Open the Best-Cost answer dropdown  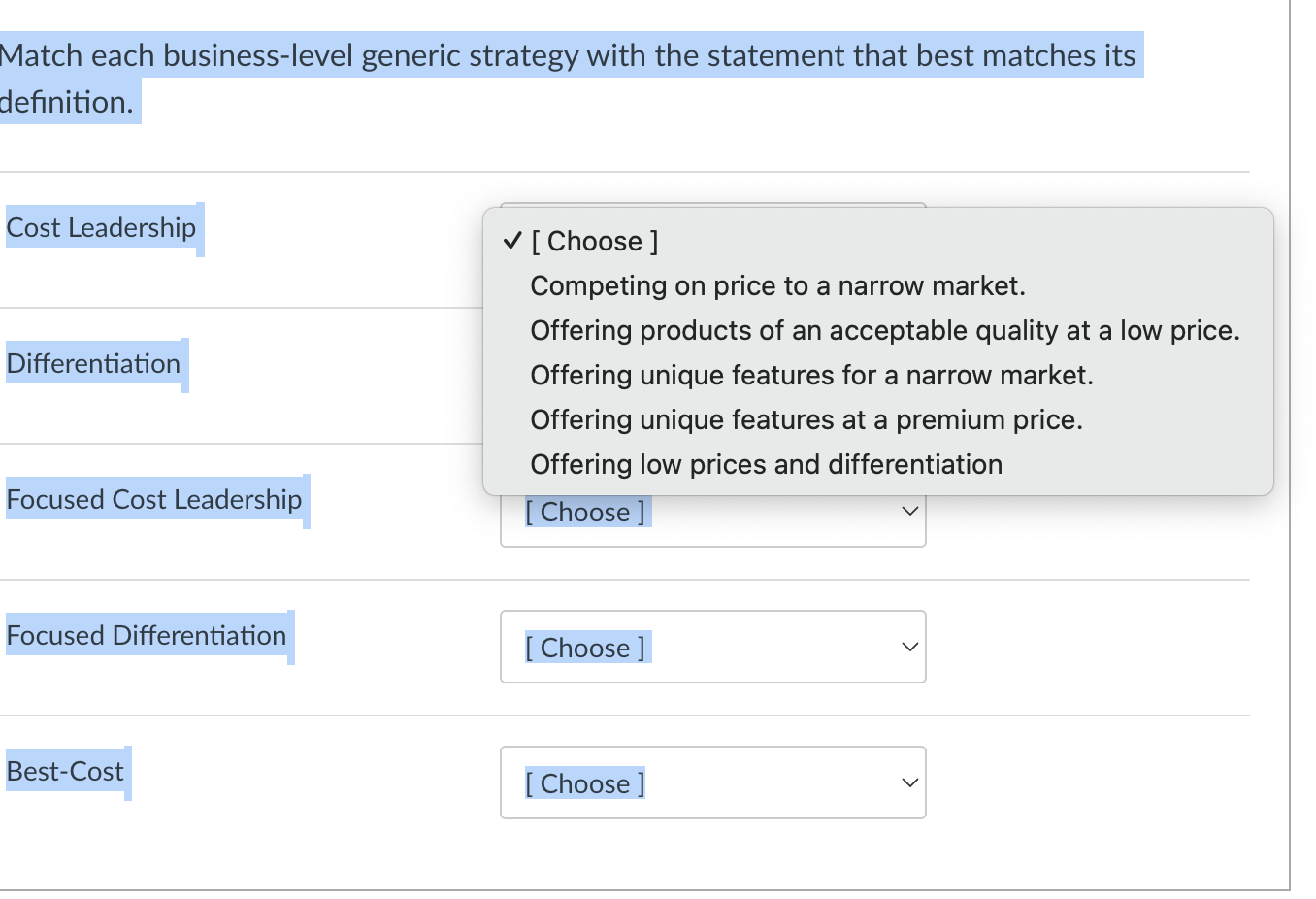point(712,782)
